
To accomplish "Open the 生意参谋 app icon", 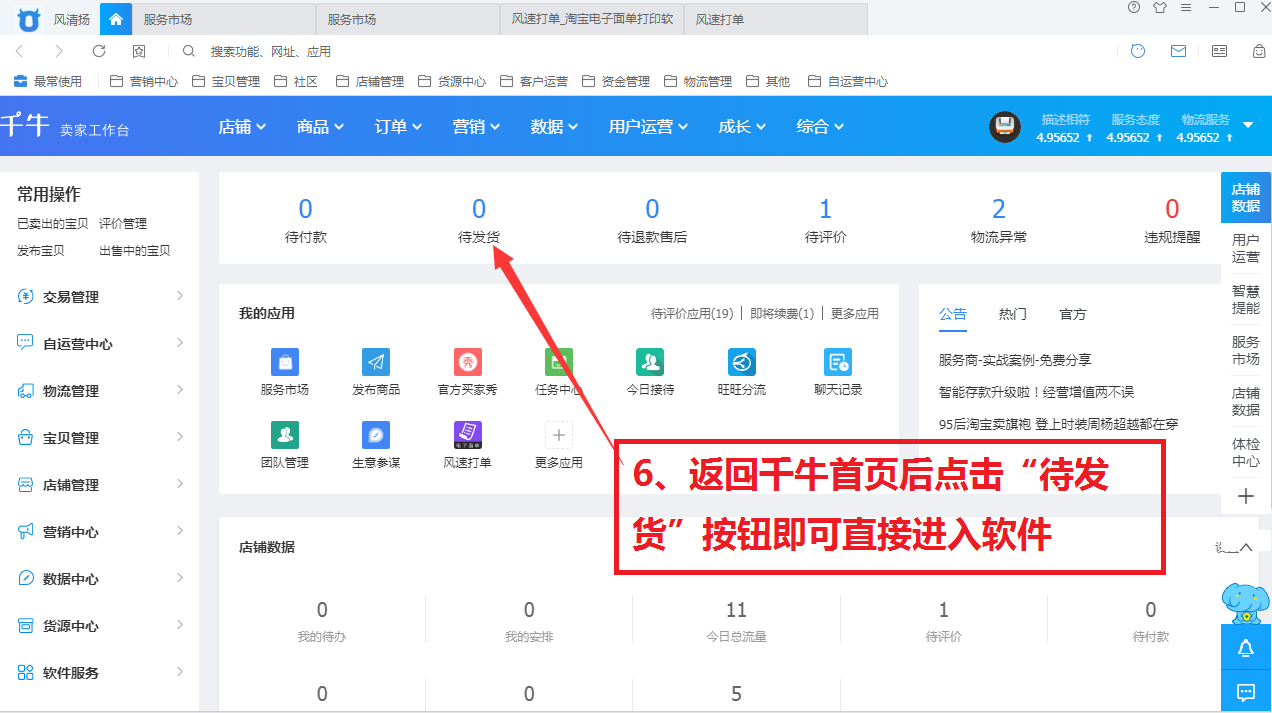I will pos(376,435).
